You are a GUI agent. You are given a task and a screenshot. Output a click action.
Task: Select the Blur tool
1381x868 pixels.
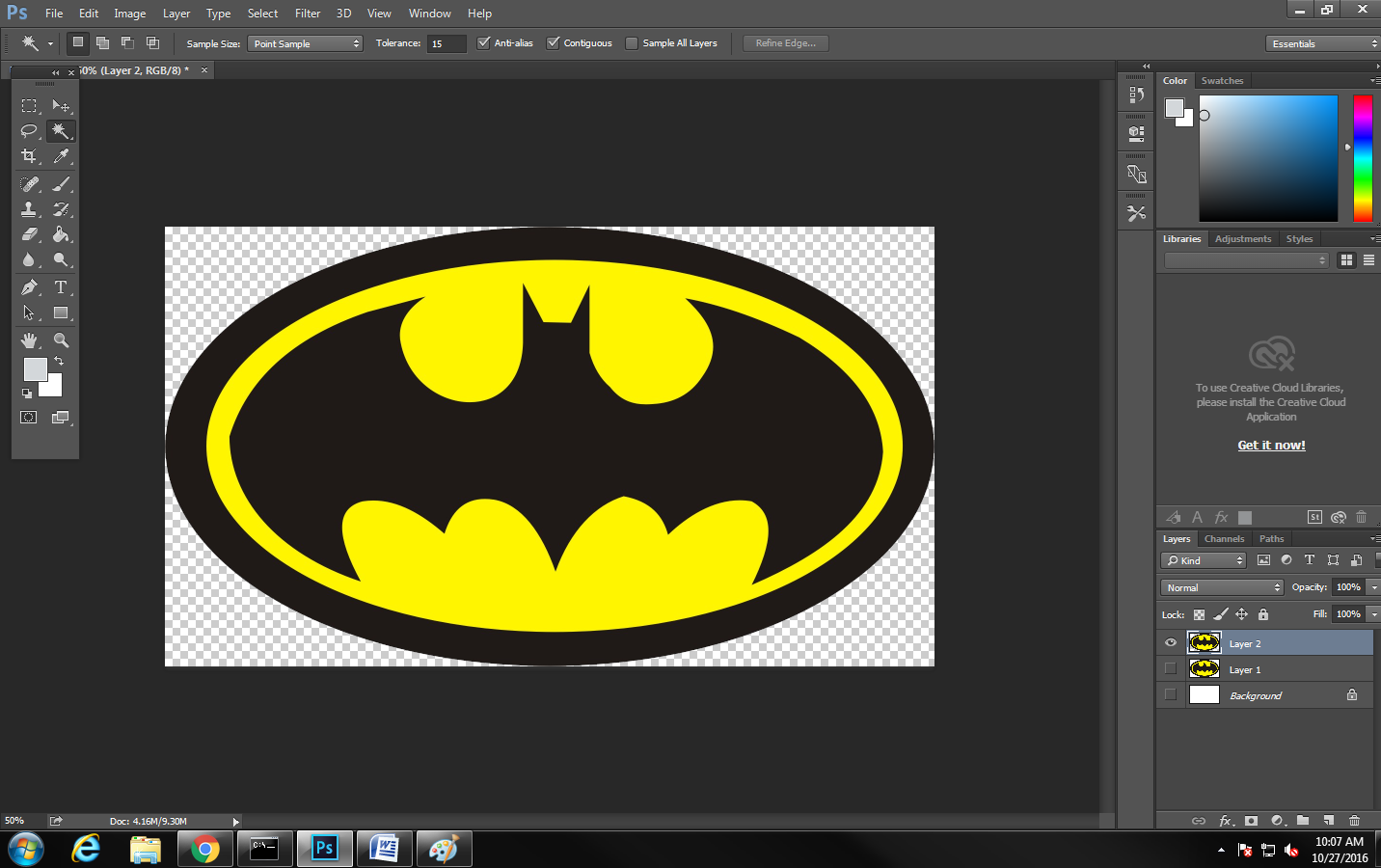(x=29, y=259)
